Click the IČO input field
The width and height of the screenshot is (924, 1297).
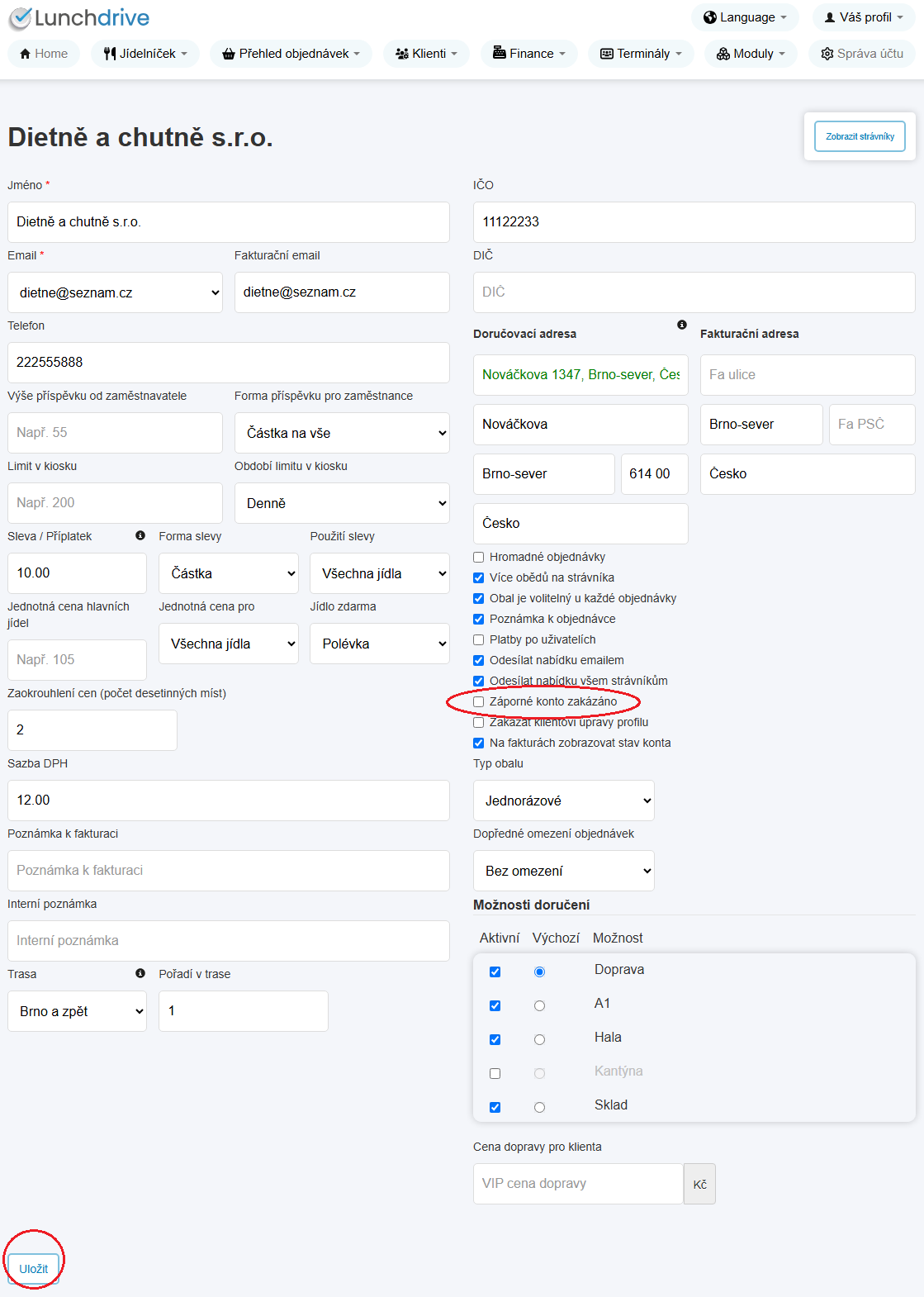(694, 222)
